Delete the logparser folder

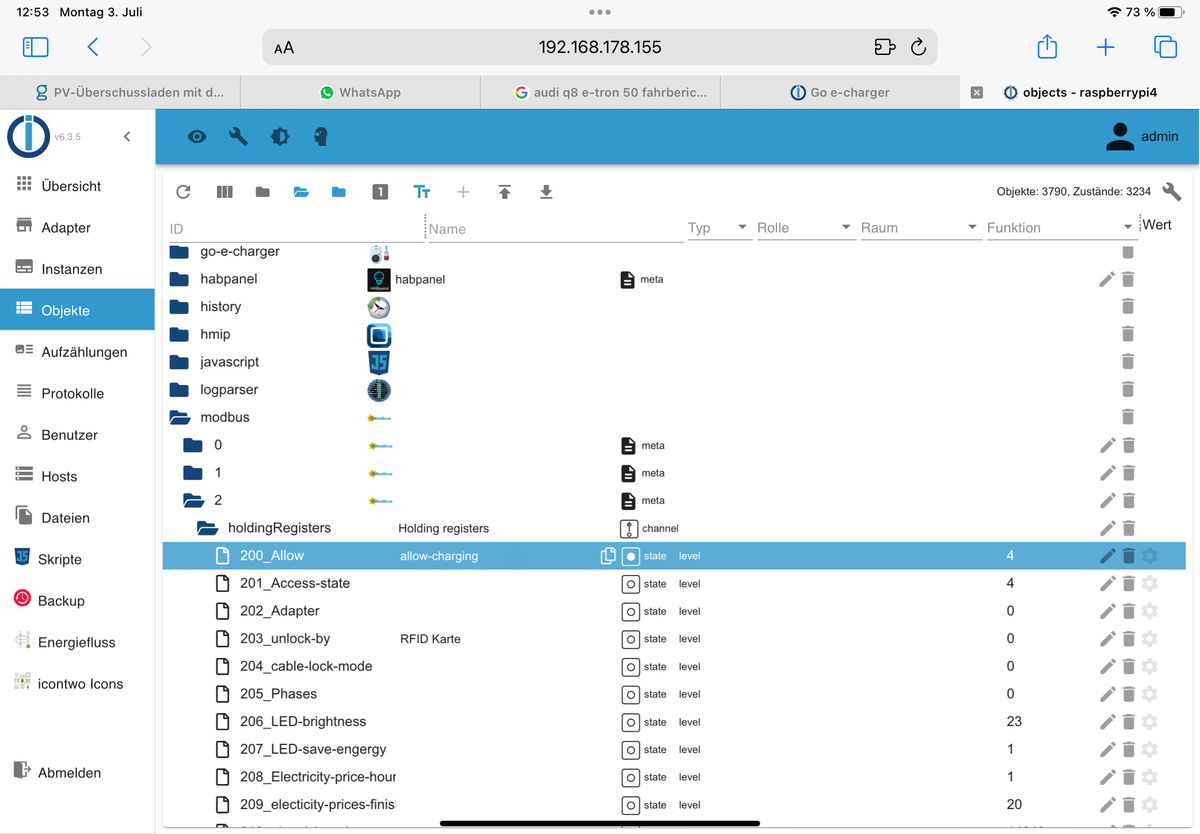[1128, 390]
